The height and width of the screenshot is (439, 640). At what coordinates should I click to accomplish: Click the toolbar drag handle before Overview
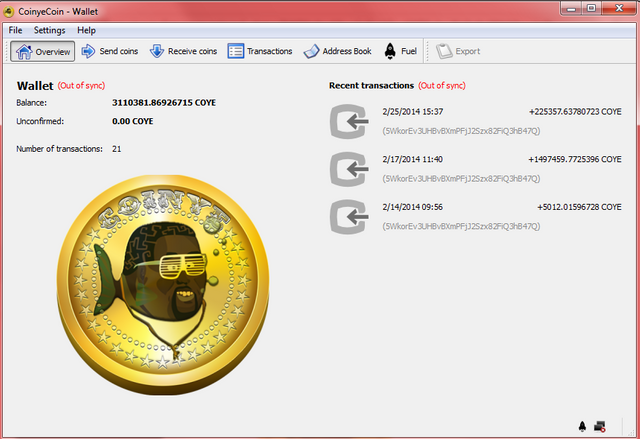click(7, 51)
